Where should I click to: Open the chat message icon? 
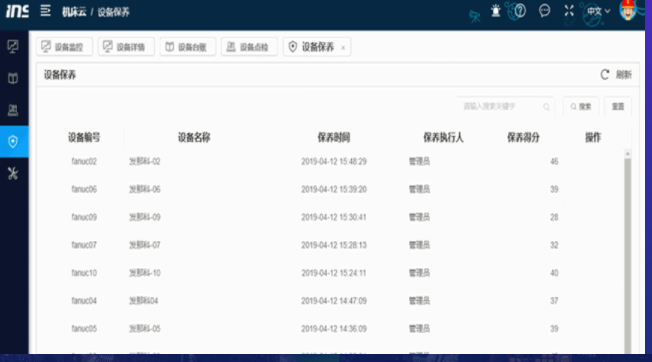544,10
